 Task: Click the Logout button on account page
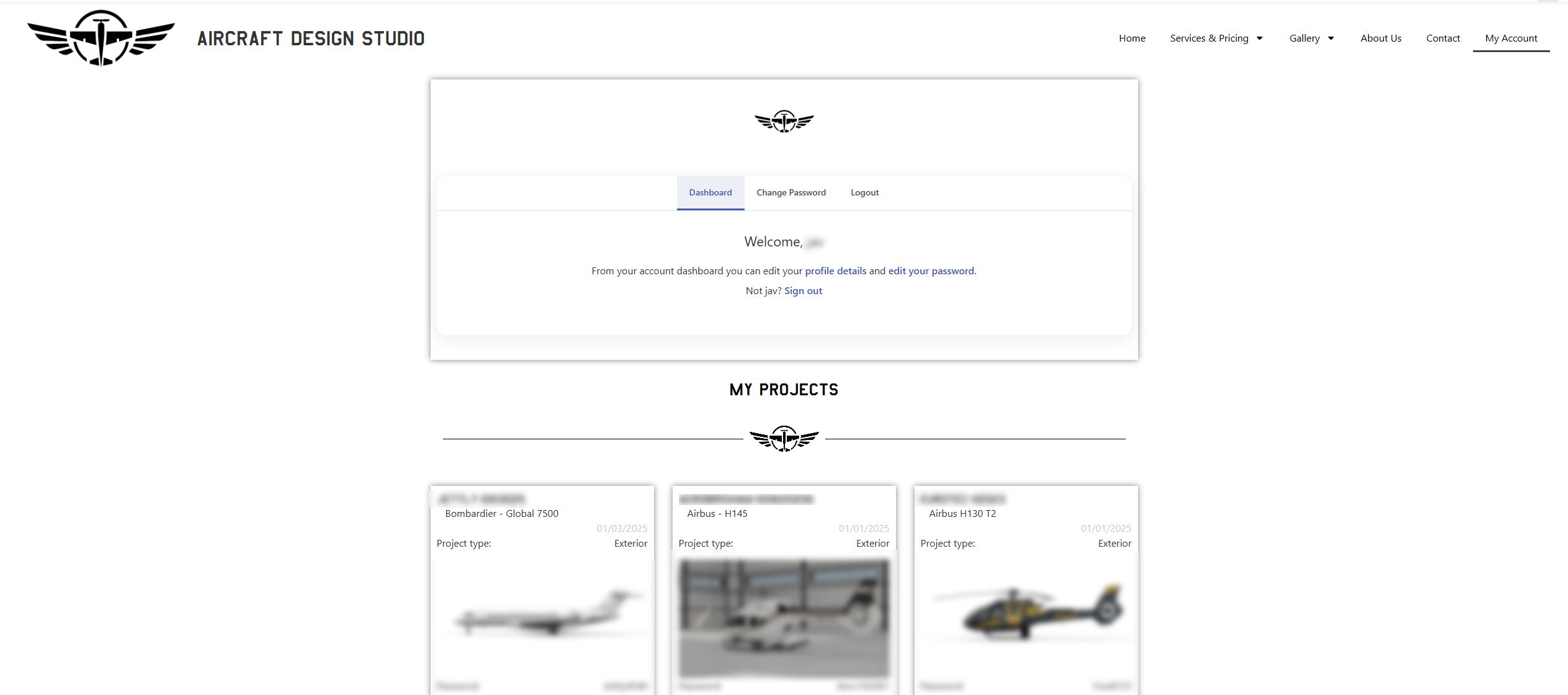(x=863, y=192)
